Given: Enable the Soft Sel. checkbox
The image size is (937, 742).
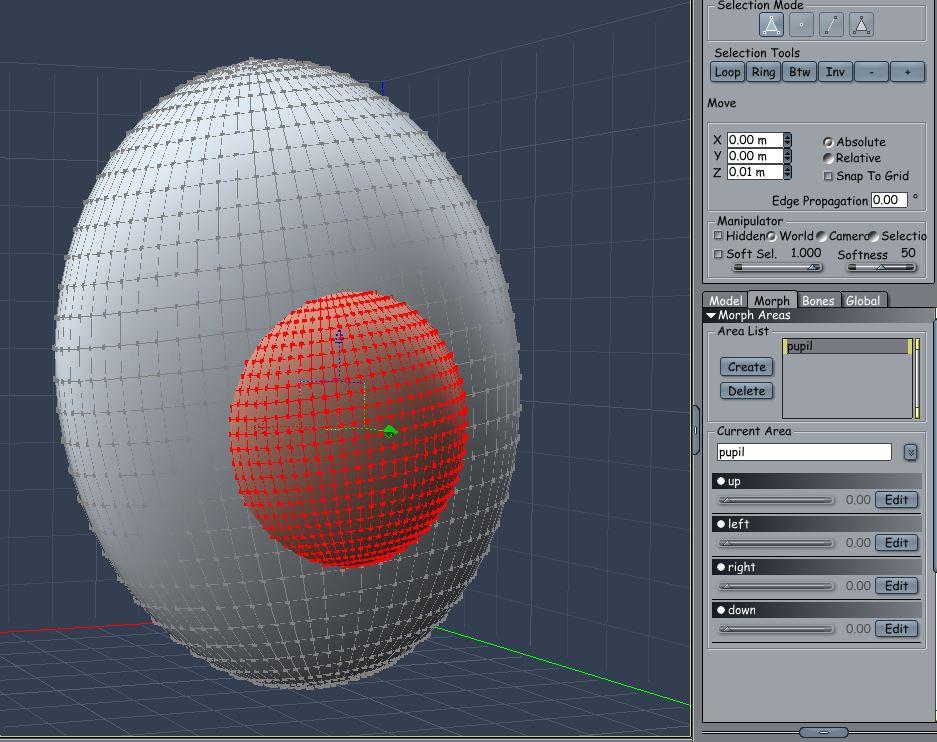Looking at the screenshot, I should coord(718,254).
